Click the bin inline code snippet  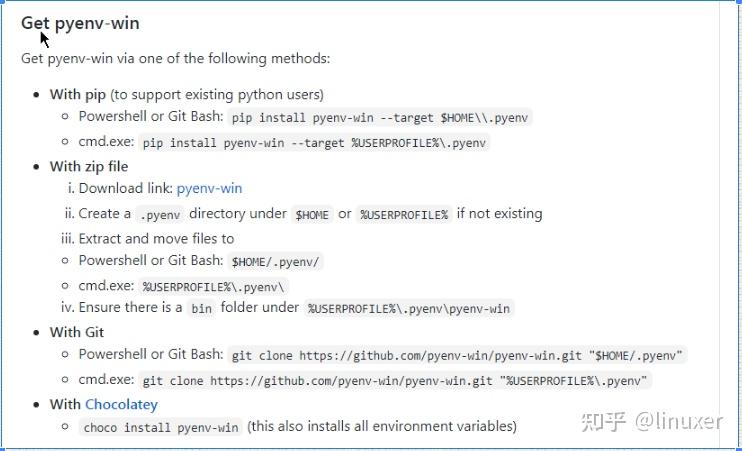201,309
